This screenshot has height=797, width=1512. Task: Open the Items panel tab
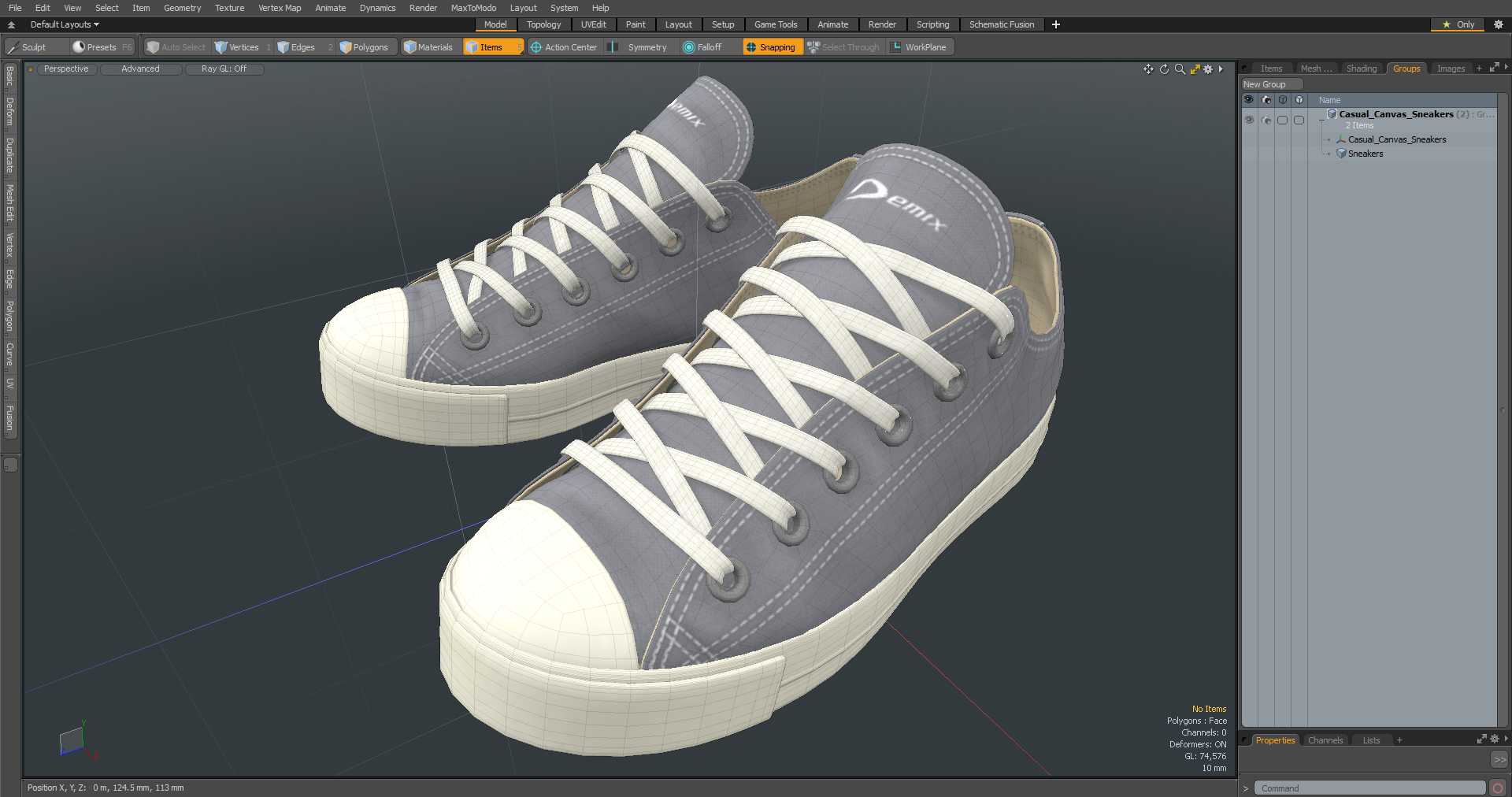point(1271,69)
